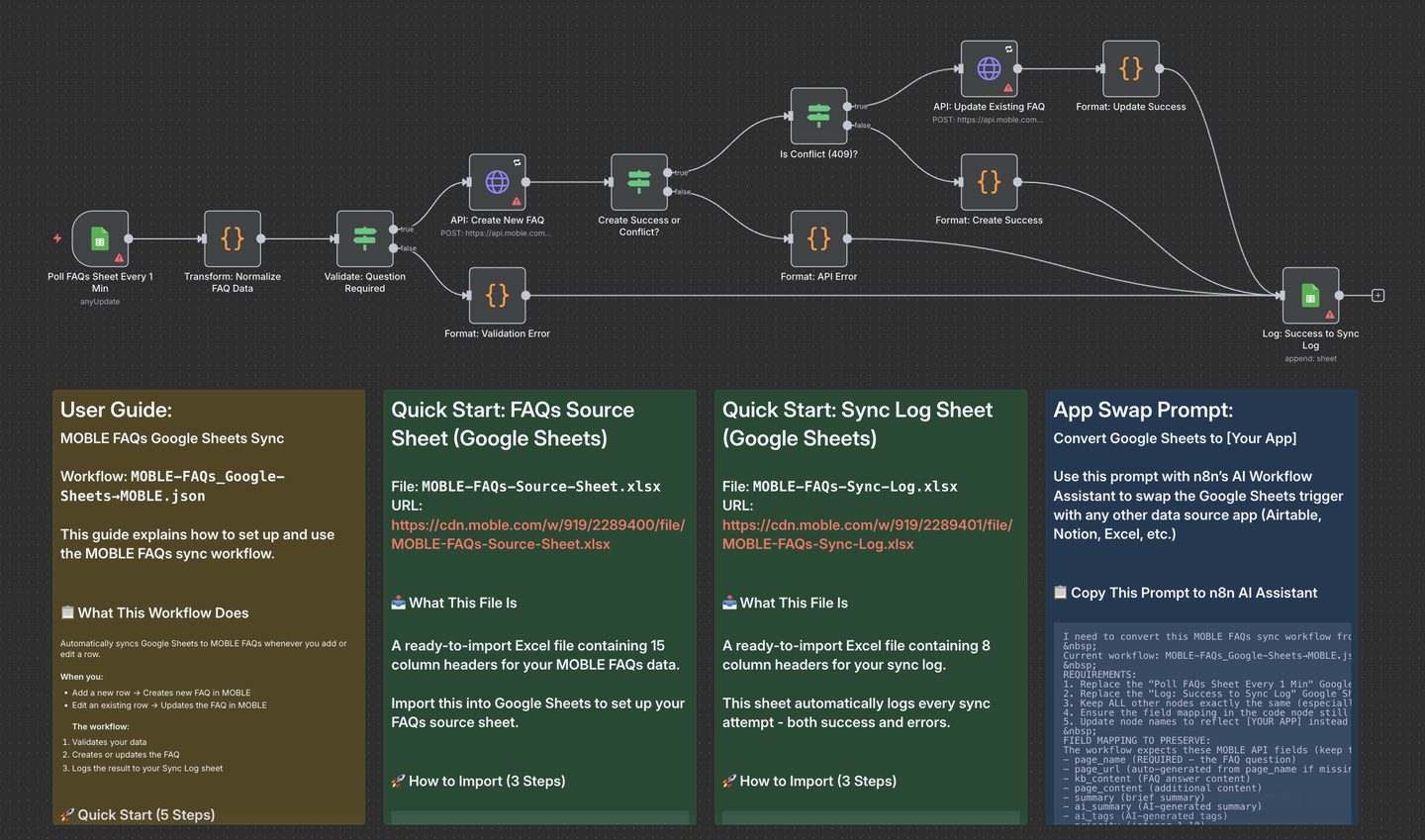1425x840 pixels.
Task: Open the Format: API Error node
Action: (818, 238)
